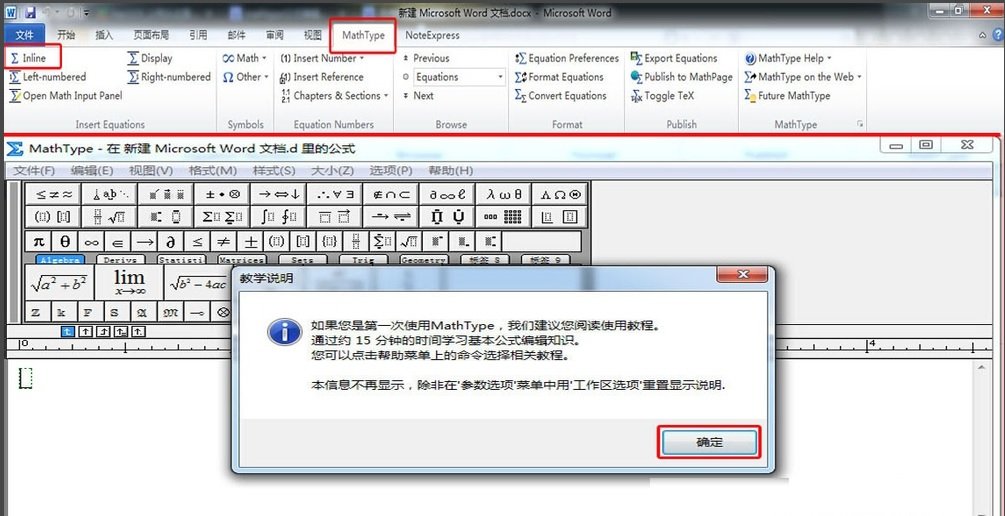The image size is (1005, 516).
Task: Open fraction and radical templates palette
Action: pyautogui.click(x=109, y=217)
